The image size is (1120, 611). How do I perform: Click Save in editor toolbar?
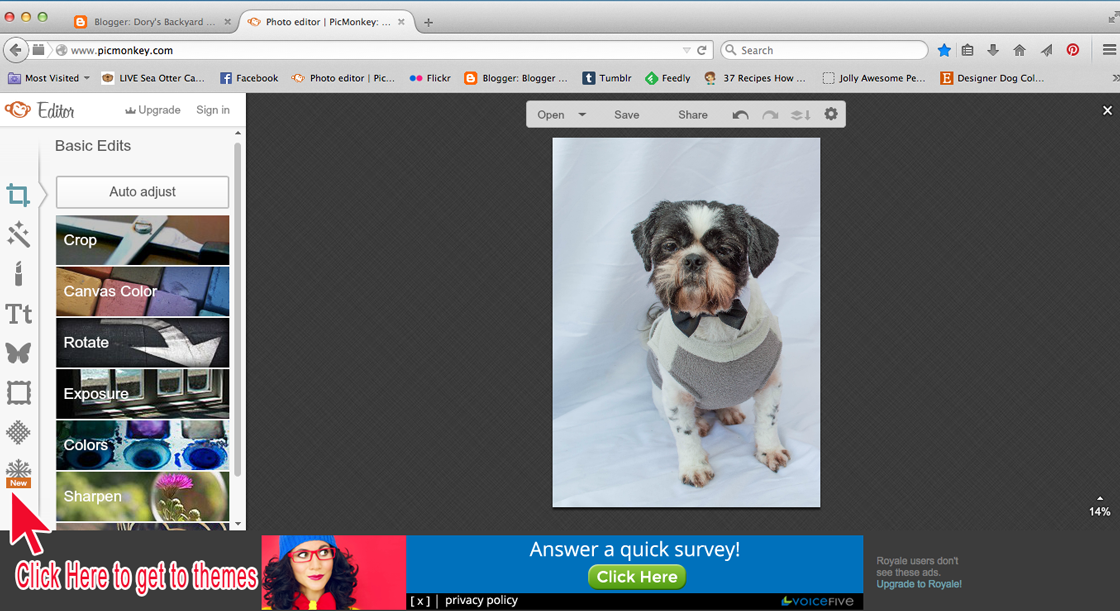(x=626, y=114)
